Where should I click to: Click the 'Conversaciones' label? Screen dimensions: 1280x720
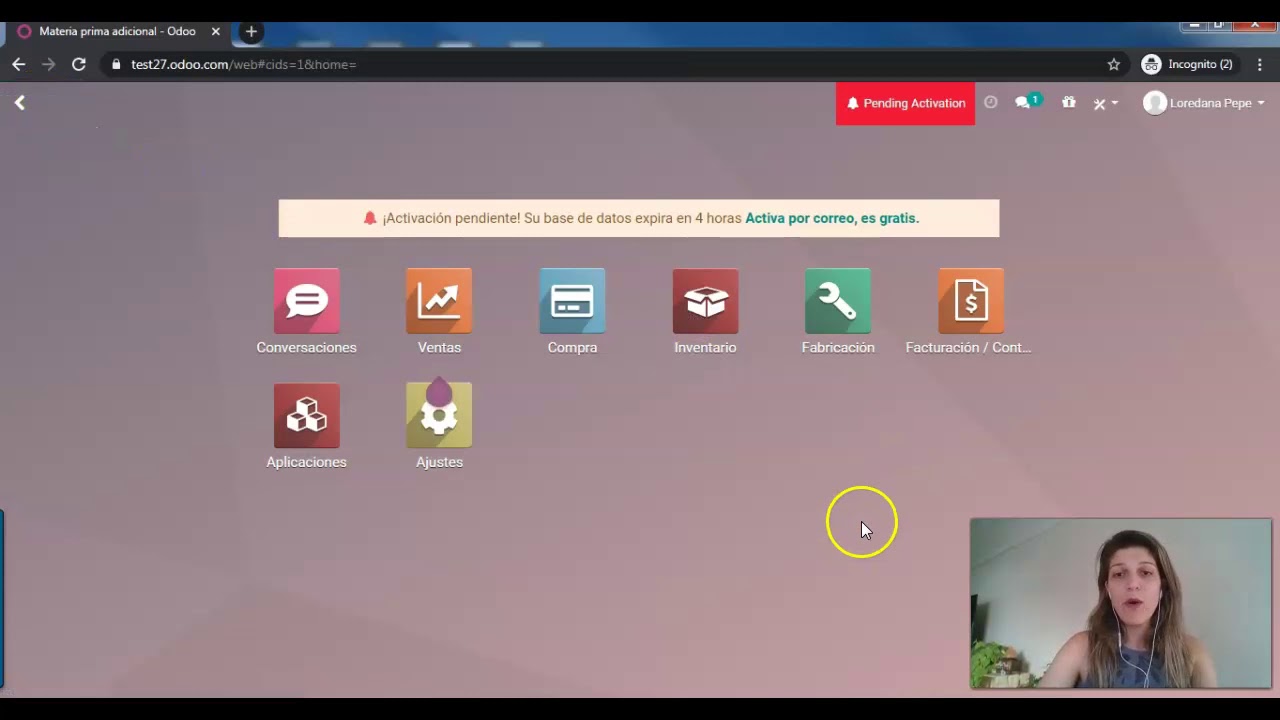pyautogui.click(x=306, y=347)
